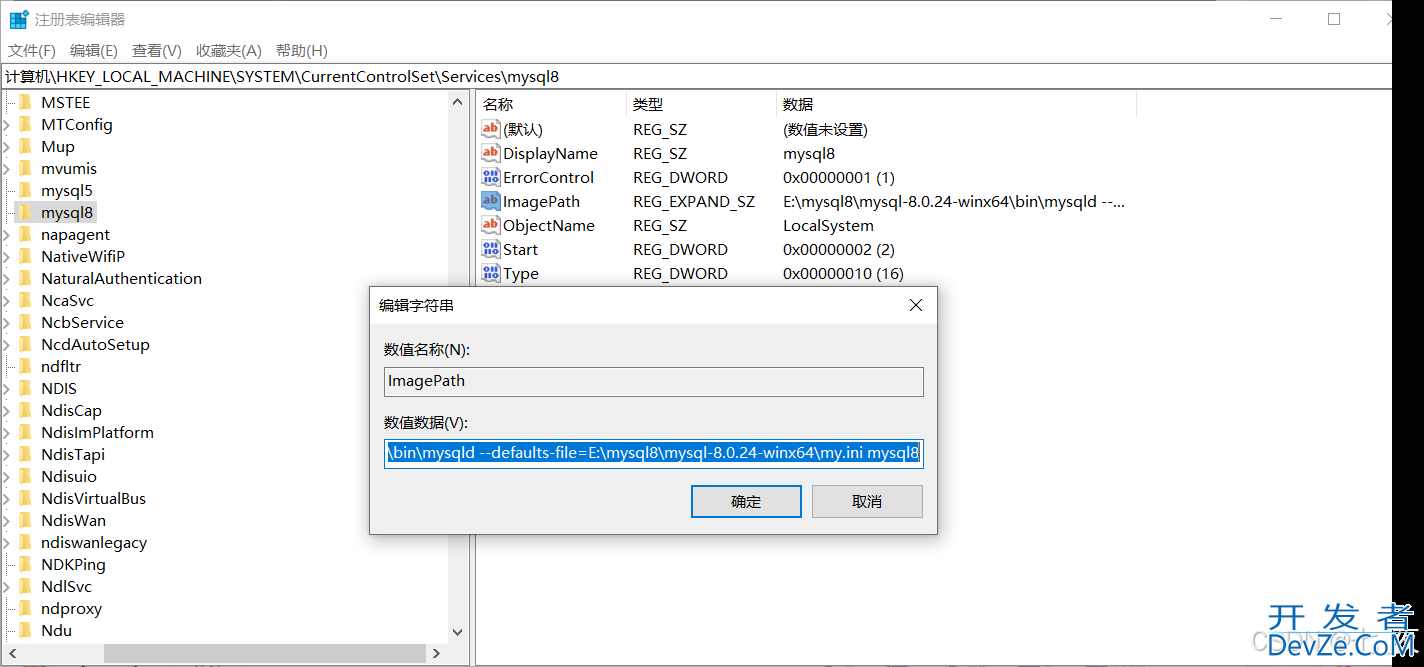Click the DisplayName string value icon
Image resolution: width=1424 pixels, height=667 pixels.
coord(490,152)
